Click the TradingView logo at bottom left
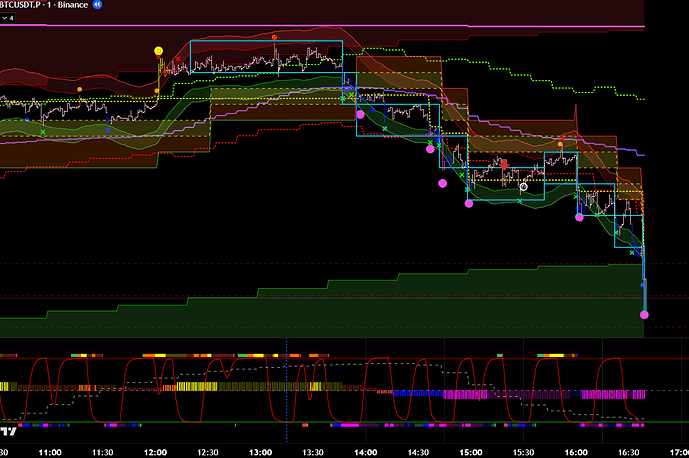Screen dimensions: 689x458 (x=9, y=432)
